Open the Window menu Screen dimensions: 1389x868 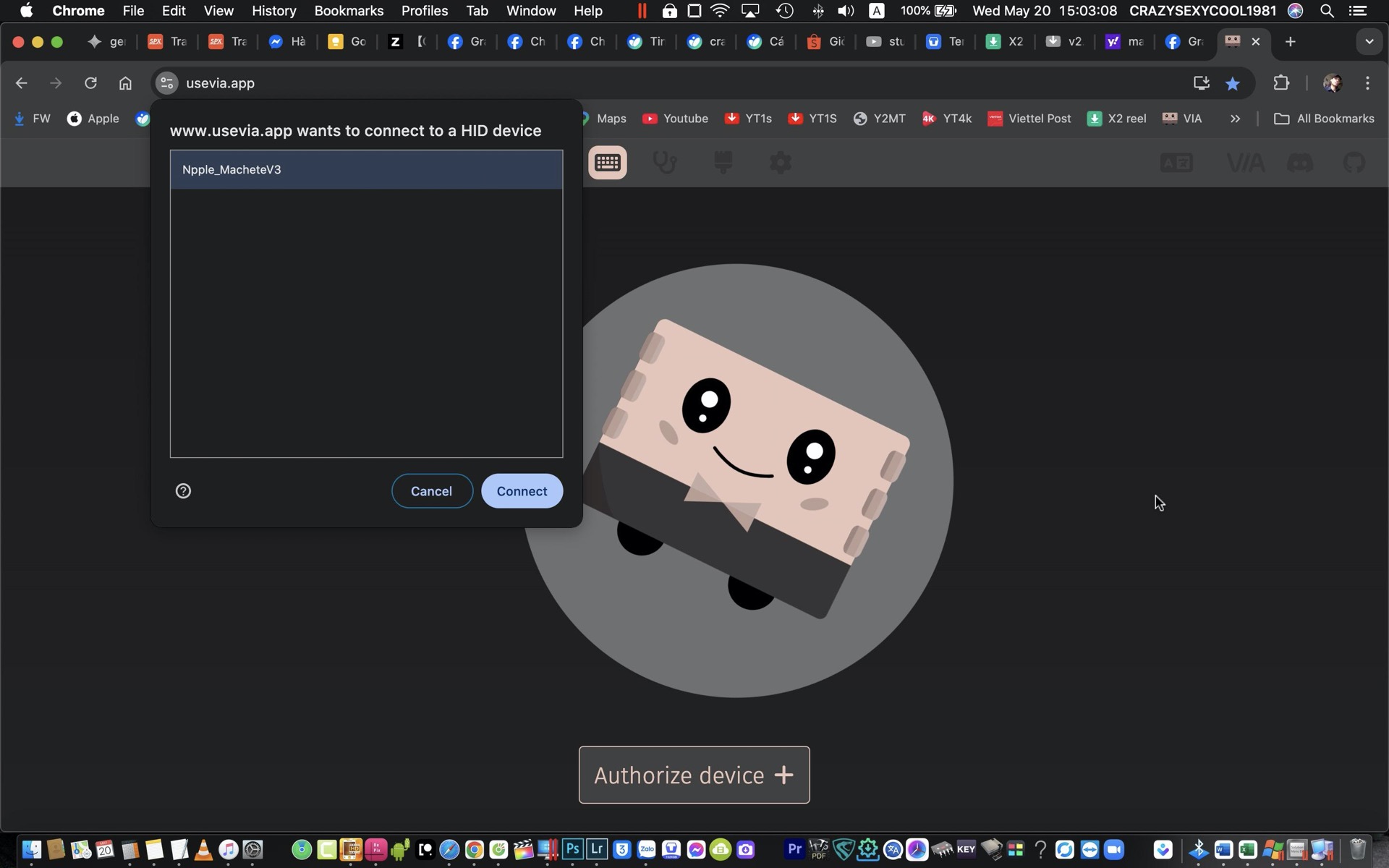coord(531,11)
